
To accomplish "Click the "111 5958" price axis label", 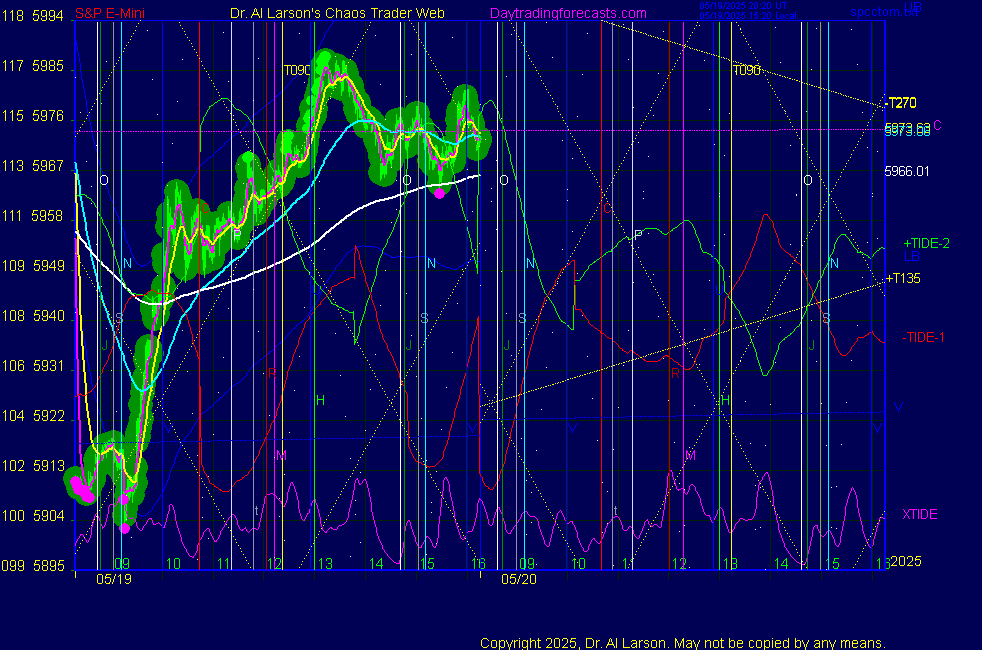I will pyautogui.click(x=33, y=216).
